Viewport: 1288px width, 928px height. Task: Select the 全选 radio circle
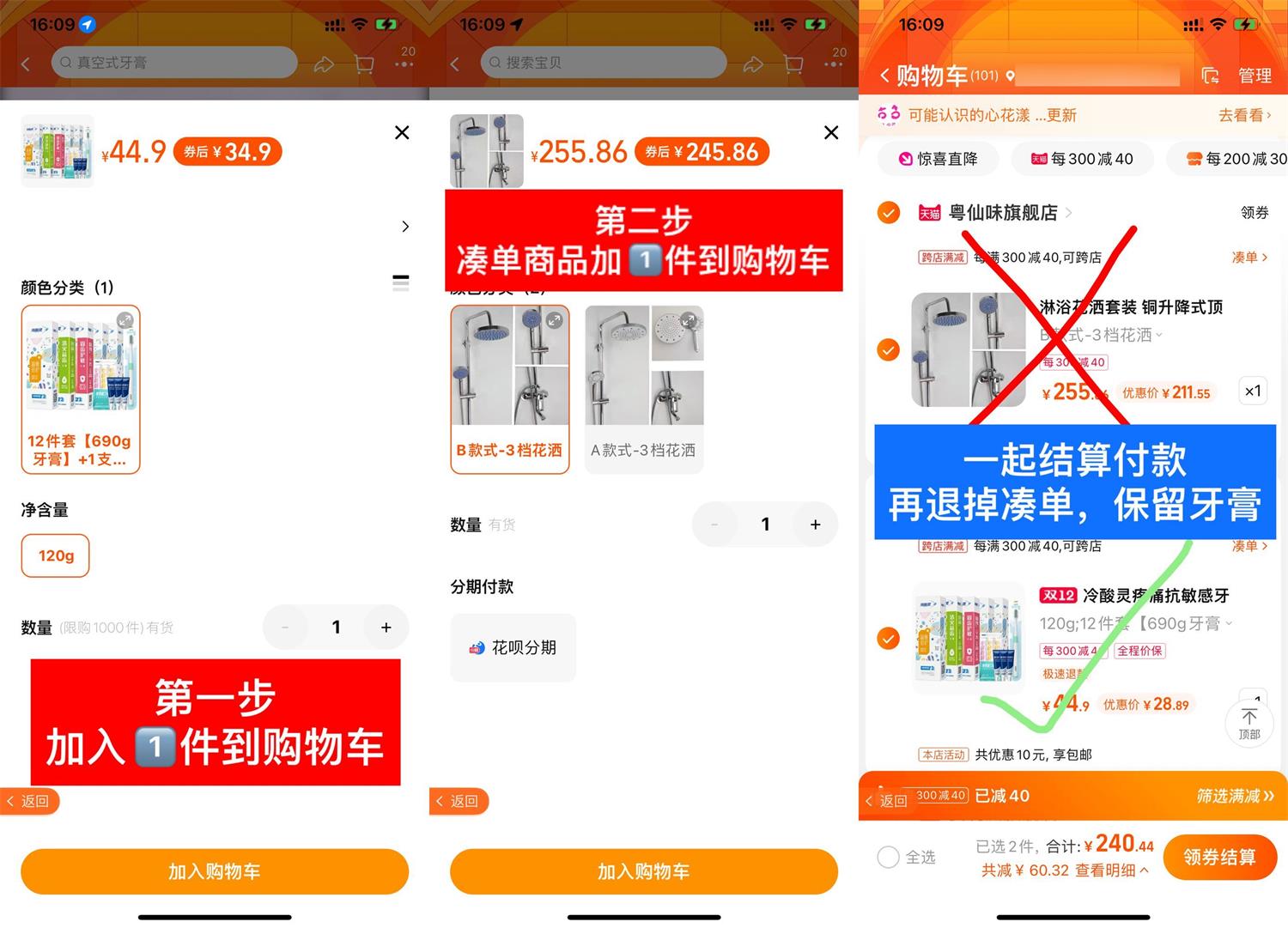889,857
